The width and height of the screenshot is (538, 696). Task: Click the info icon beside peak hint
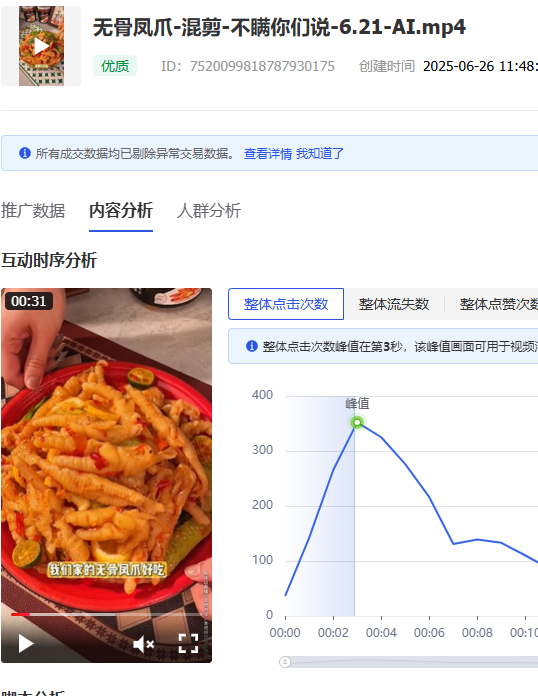pos(252,346)
